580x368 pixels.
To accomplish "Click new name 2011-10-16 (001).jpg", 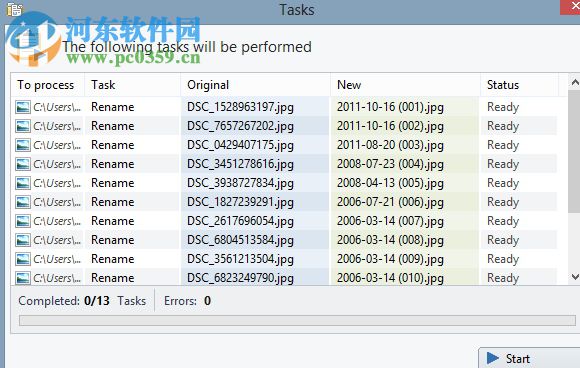I will tap(390, 107).
